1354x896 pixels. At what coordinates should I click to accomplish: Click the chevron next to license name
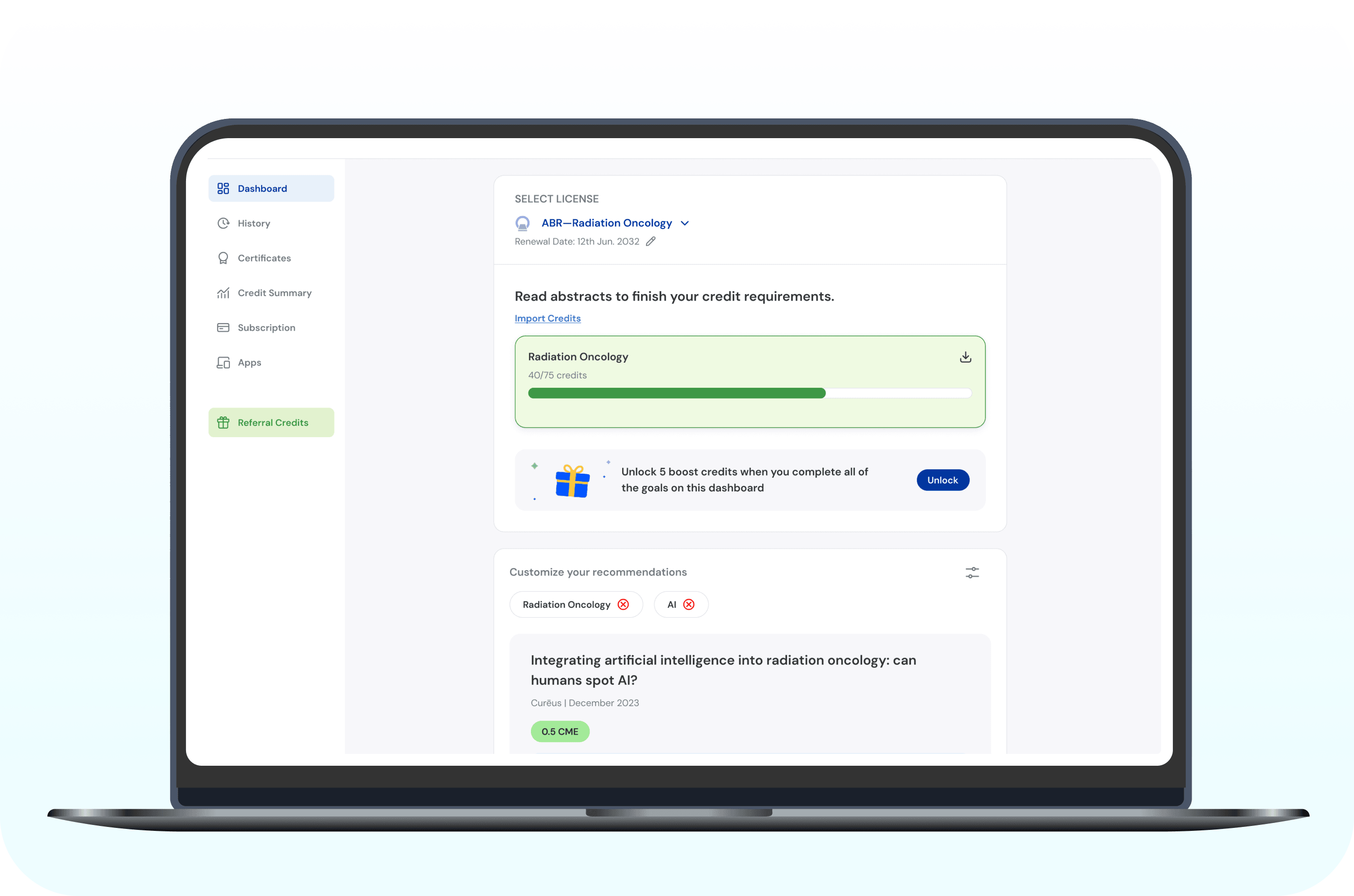point(684,224)
